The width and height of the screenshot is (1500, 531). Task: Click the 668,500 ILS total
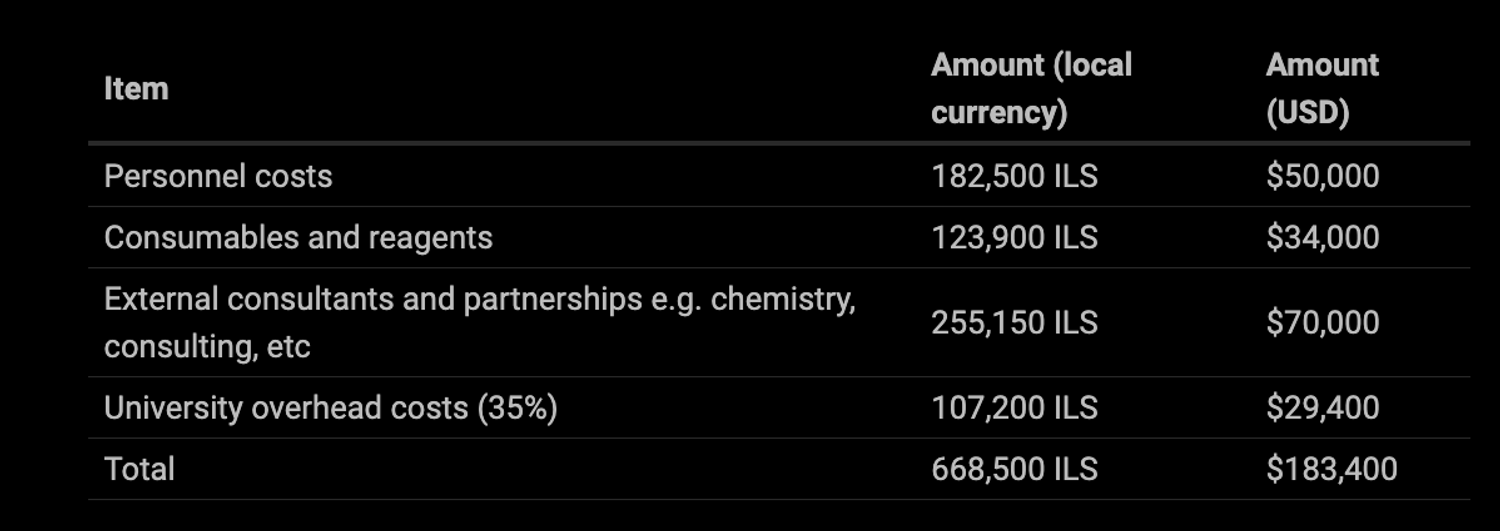click(1014, 469)
